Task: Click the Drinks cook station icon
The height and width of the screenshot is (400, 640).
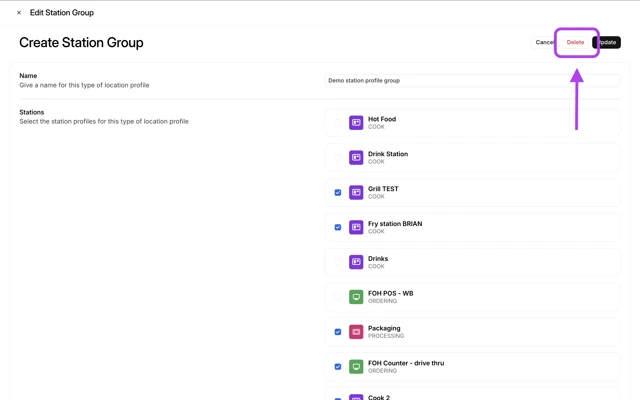Action: (356, 262)
